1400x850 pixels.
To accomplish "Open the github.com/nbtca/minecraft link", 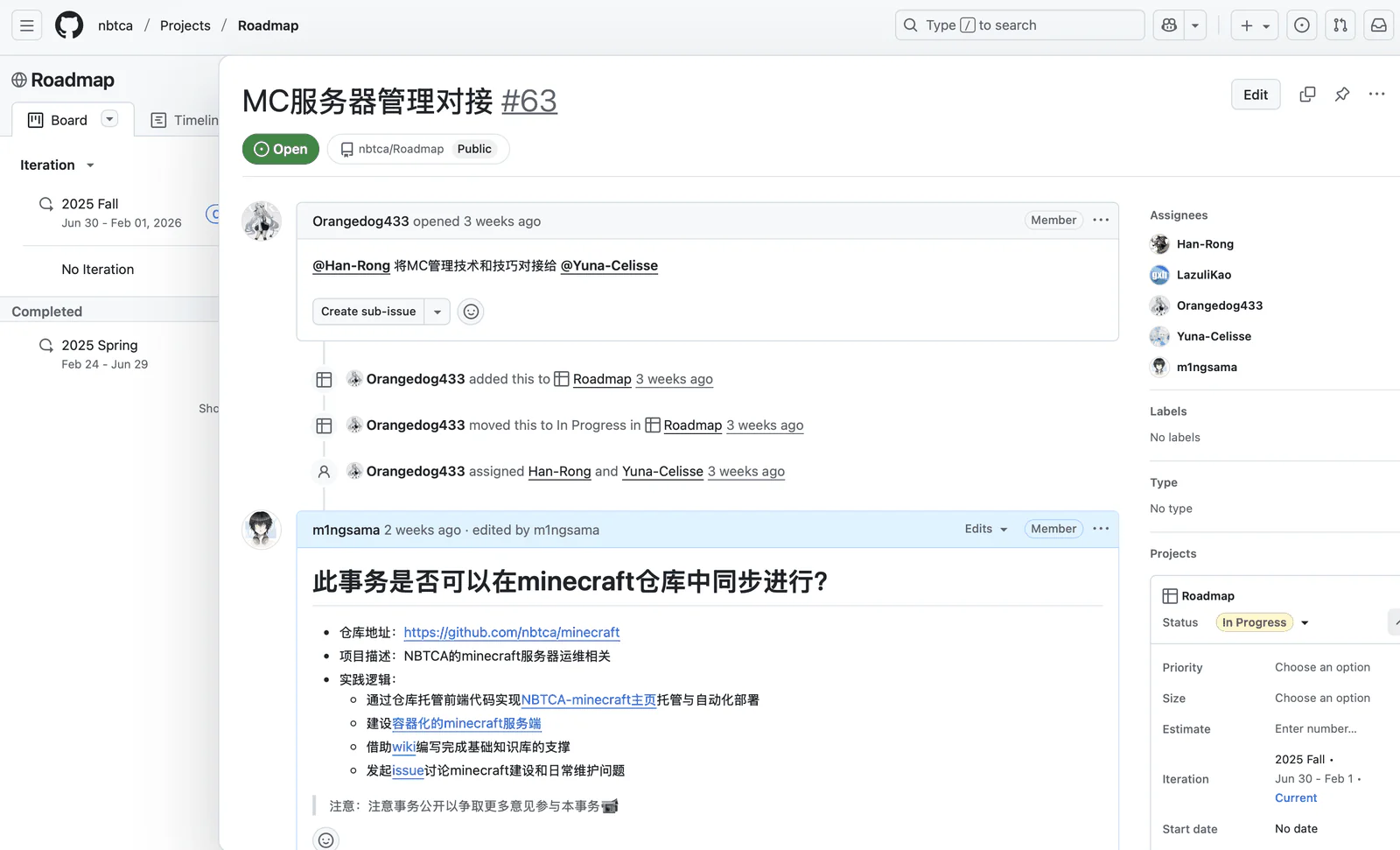I will 512,632.
